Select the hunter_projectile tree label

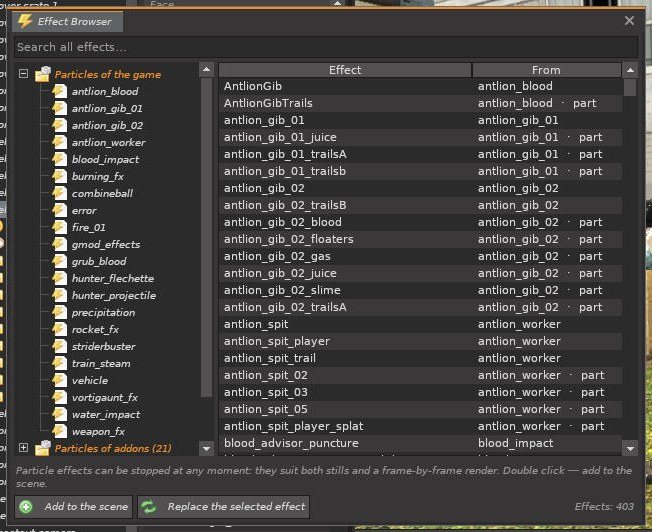(114, 296)
